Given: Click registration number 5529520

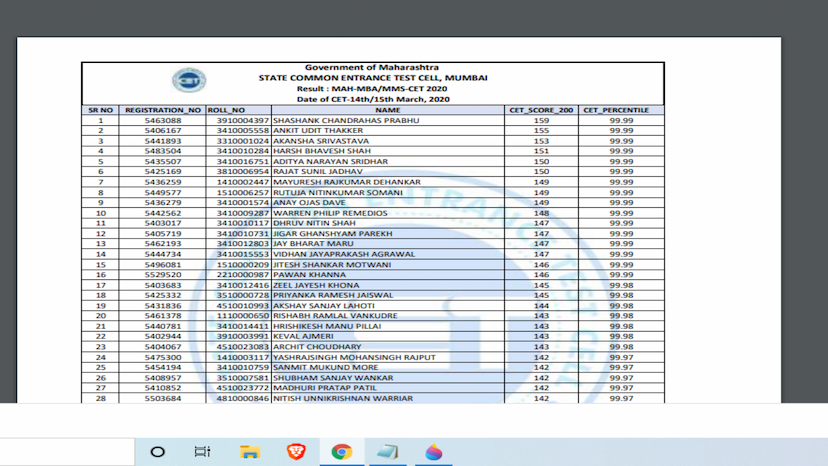Looking at the screenshot, I should (163, 275).
